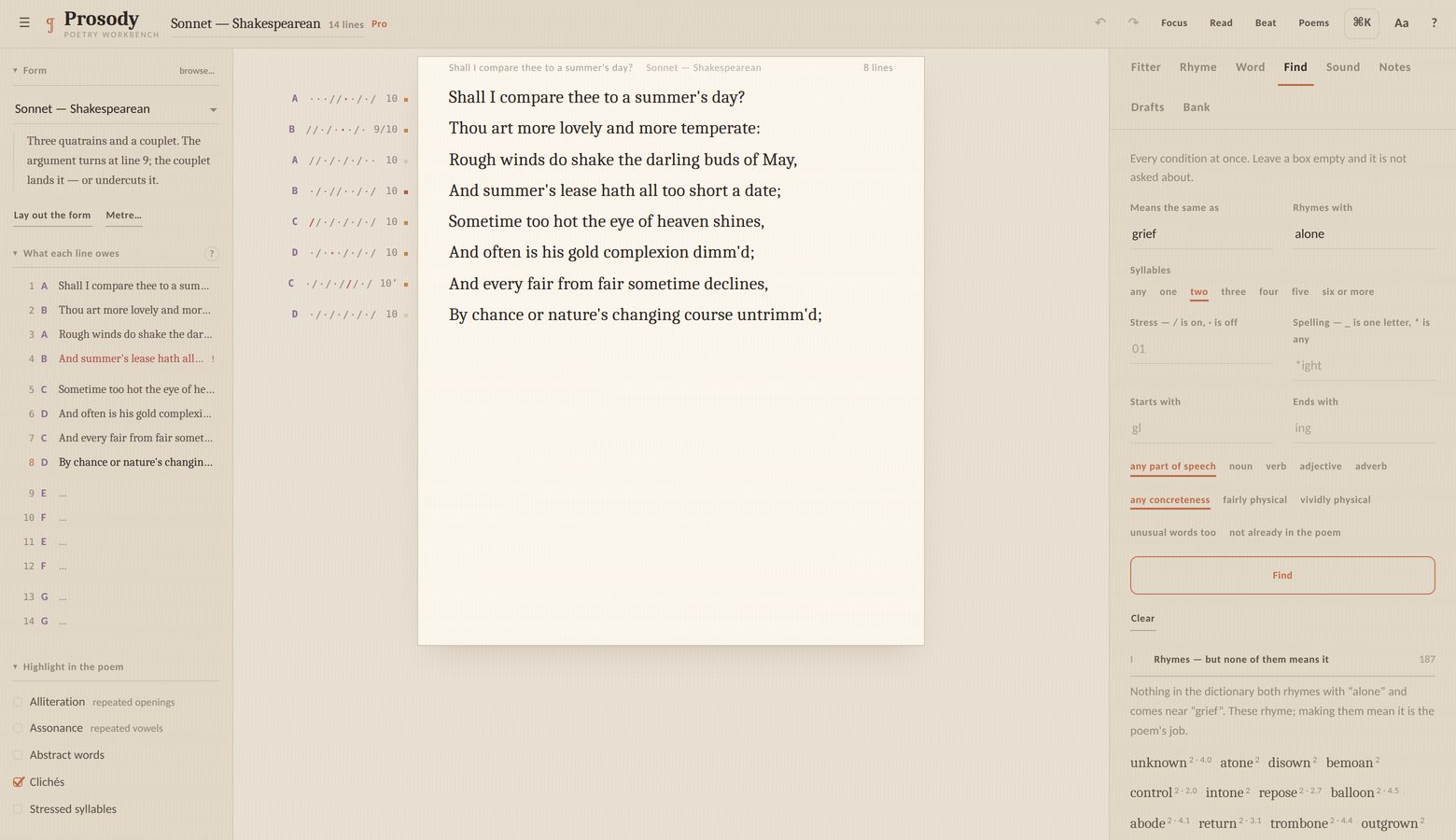Clear the search conditions
The image size is (1456, 840).
(x=1142, y=619)
